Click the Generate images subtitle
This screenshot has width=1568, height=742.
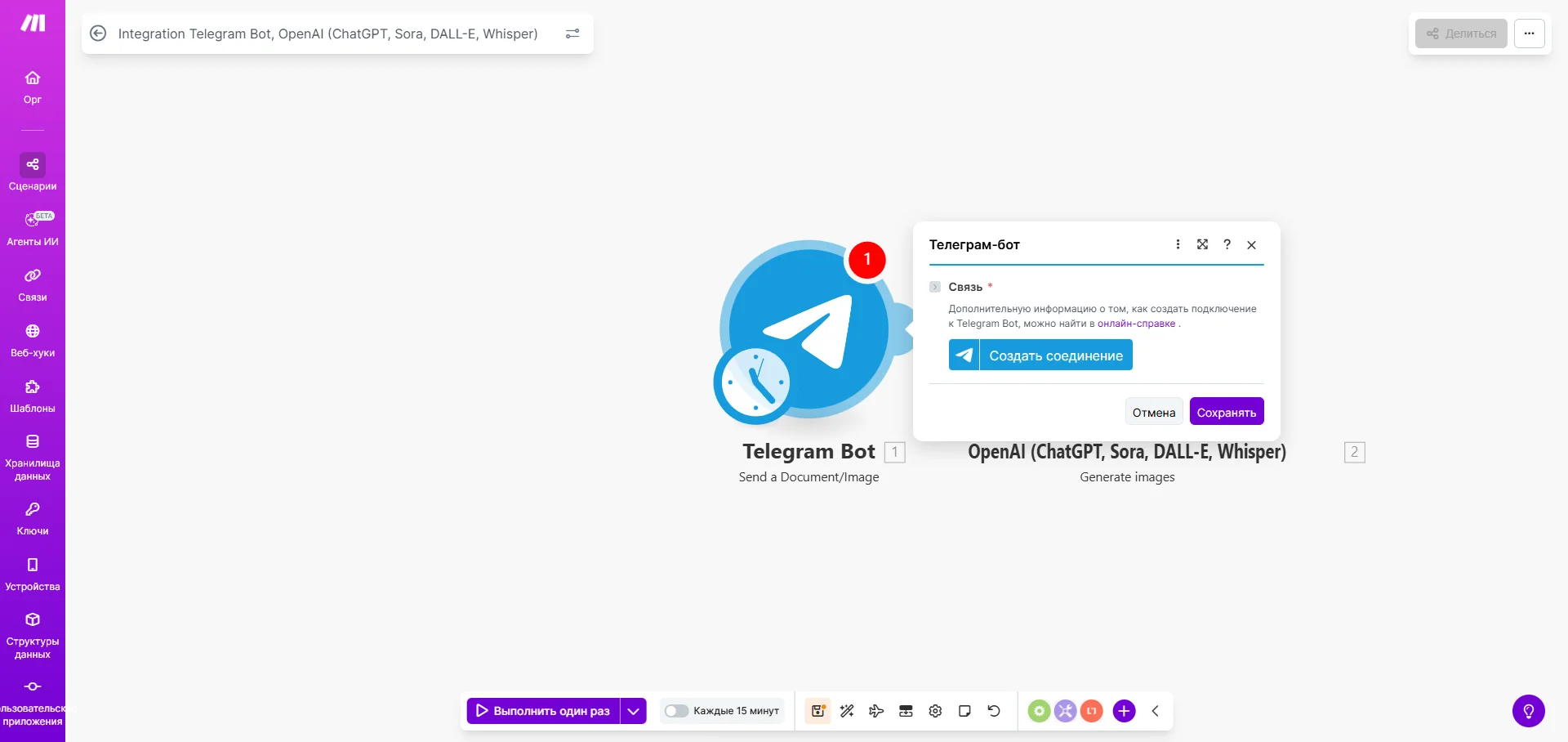point(1127,477)
